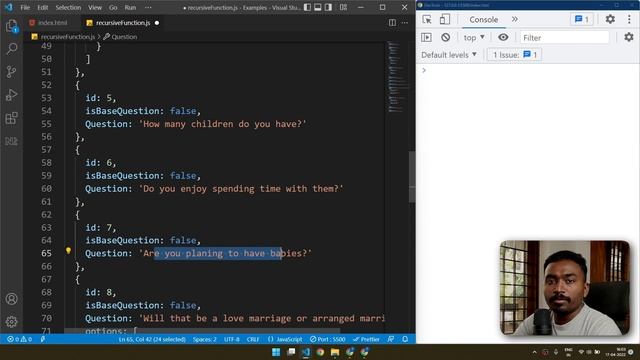
Task: Switch to the index.html tab
Action: [x=52, y=23]
